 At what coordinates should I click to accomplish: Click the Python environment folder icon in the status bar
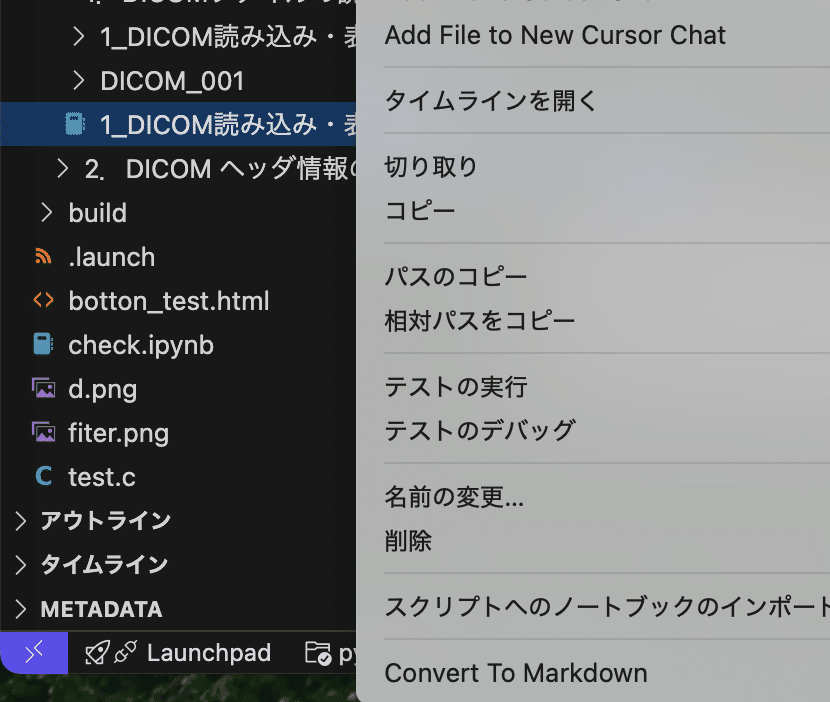click(321, 652)
